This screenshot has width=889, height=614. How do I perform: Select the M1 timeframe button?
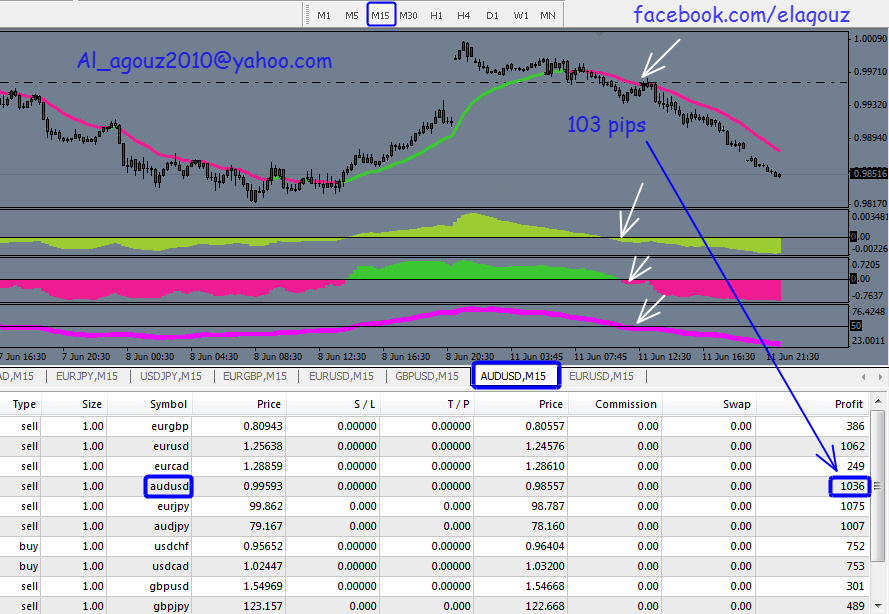[324, 15]
